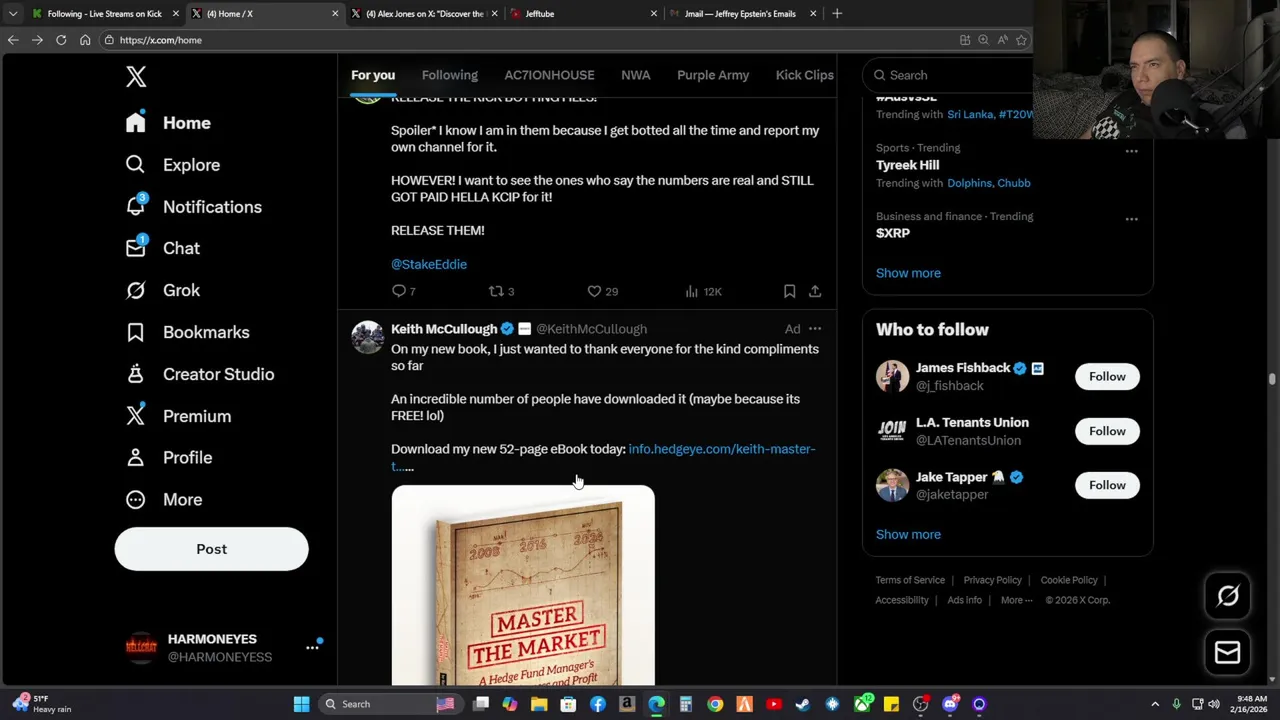
Task: Open browser tab list dropdown
Action: (12, 14)
